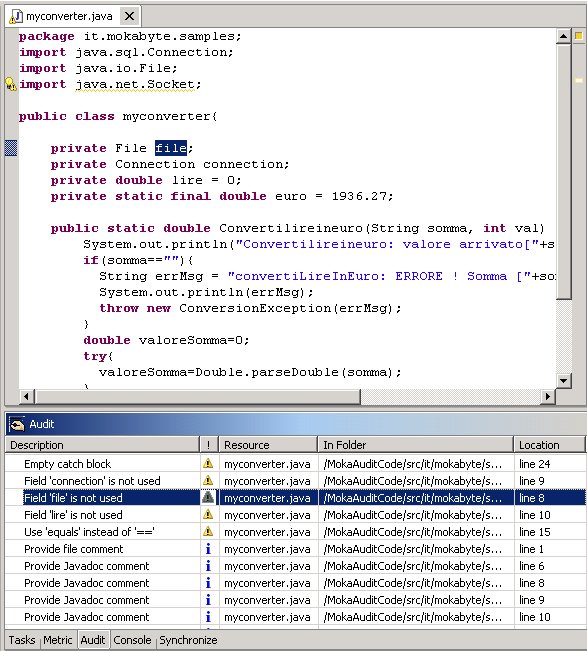The image size is (587, 651).
Task: Open the Synchronize tab
Action: pyautogui.click(x=188, y=640)
